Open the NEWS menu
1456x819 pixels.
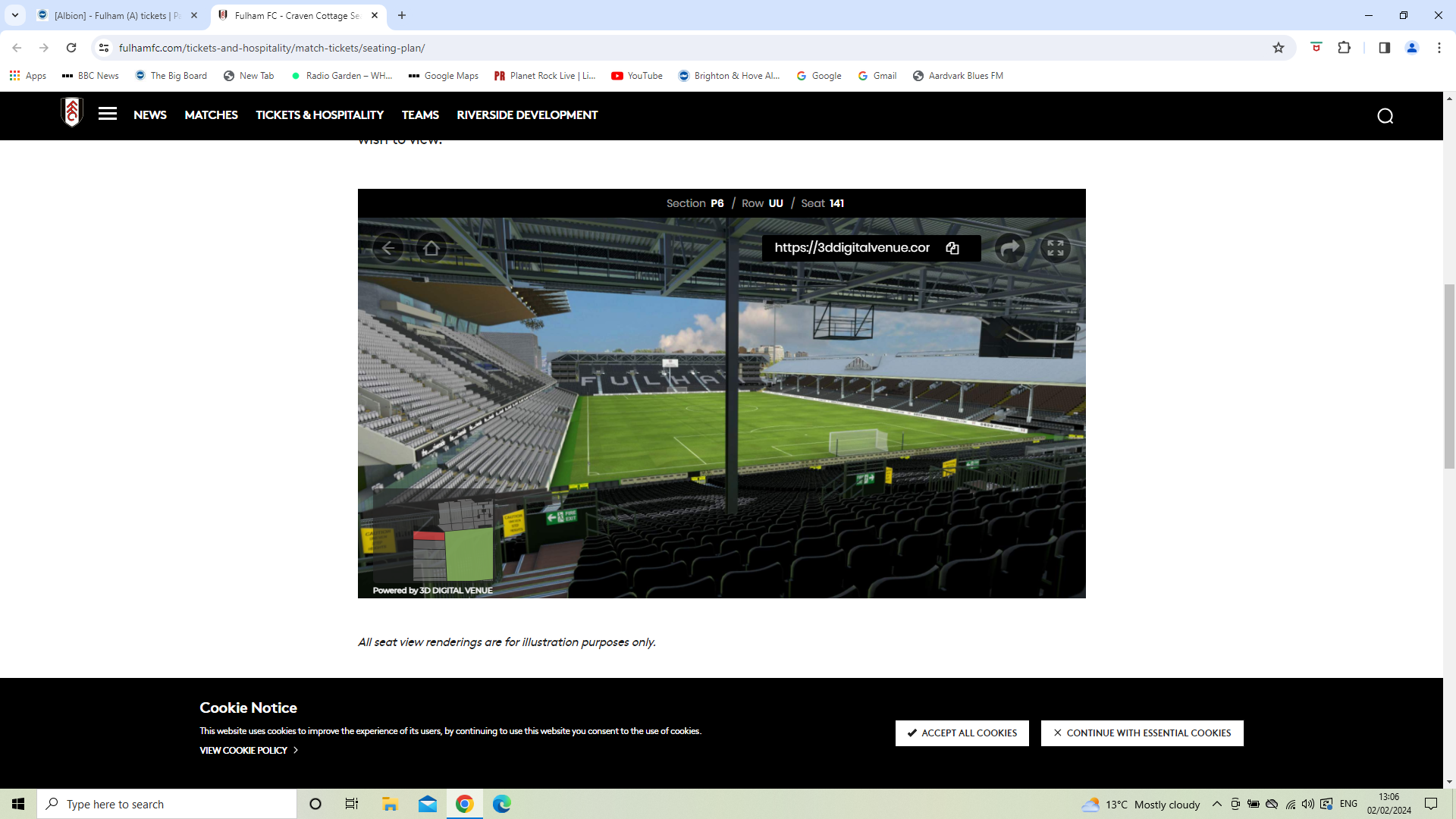click(150, 115)
